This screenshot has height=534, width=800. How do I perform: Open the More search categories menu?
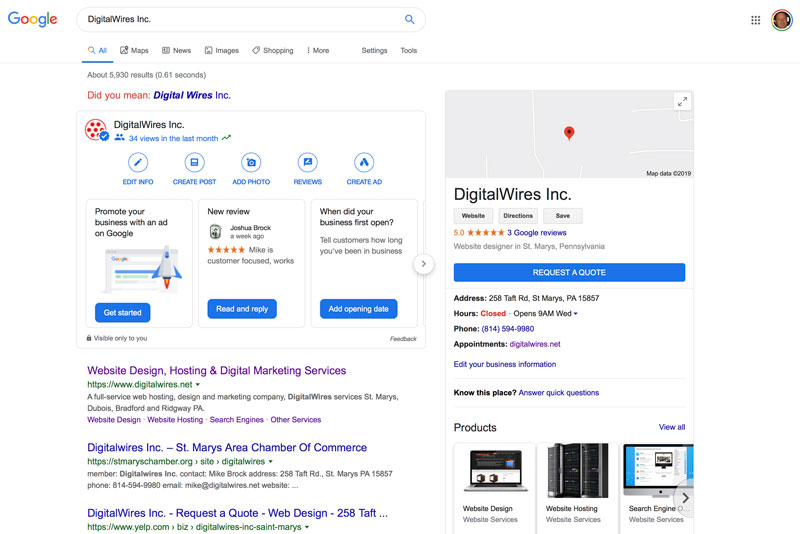click(x=318, y=50)
